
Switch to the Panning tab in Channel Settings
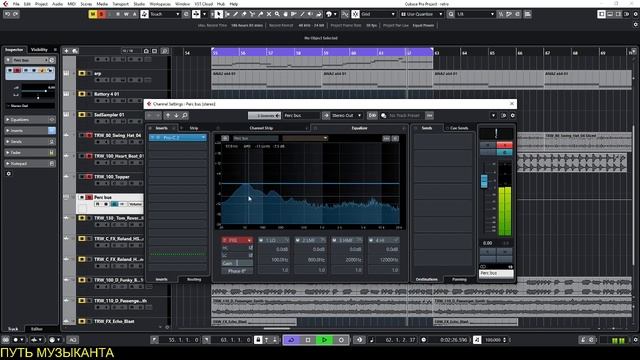(459, 280)
